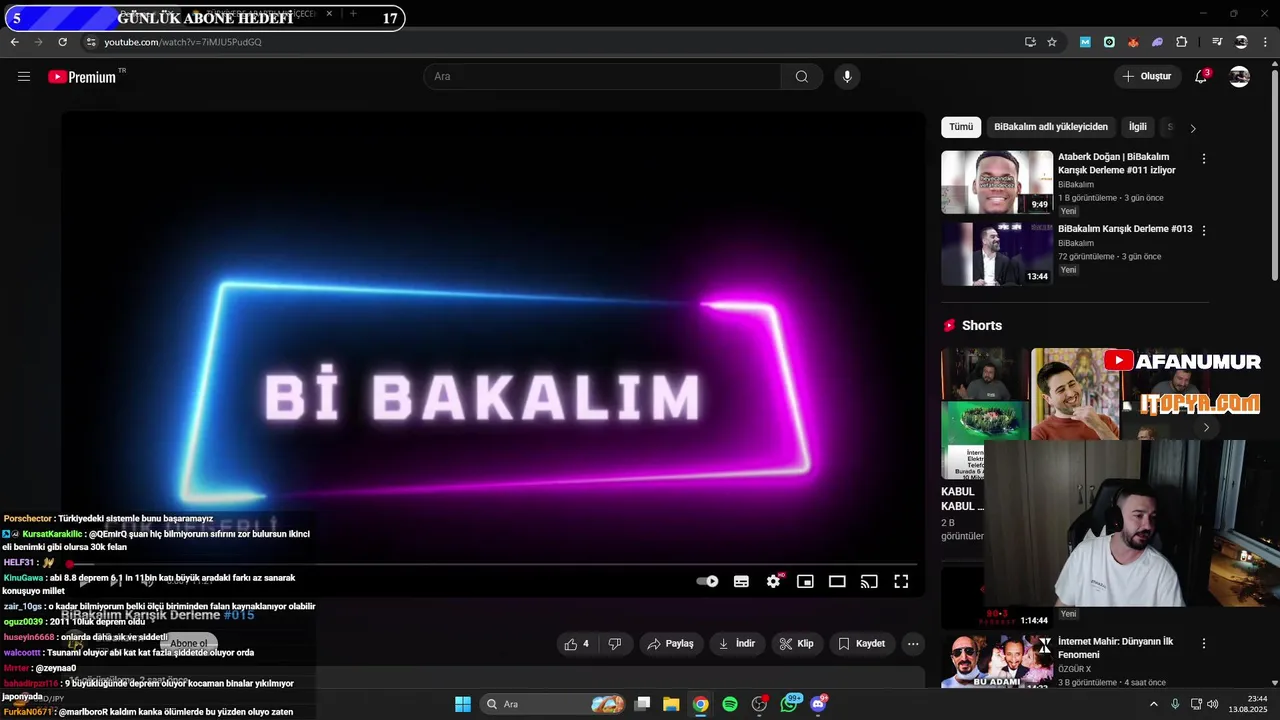This screenshot has width=1280, height=720.
Task: Open the blue M browser extension
Action: tap(1085, 42)
